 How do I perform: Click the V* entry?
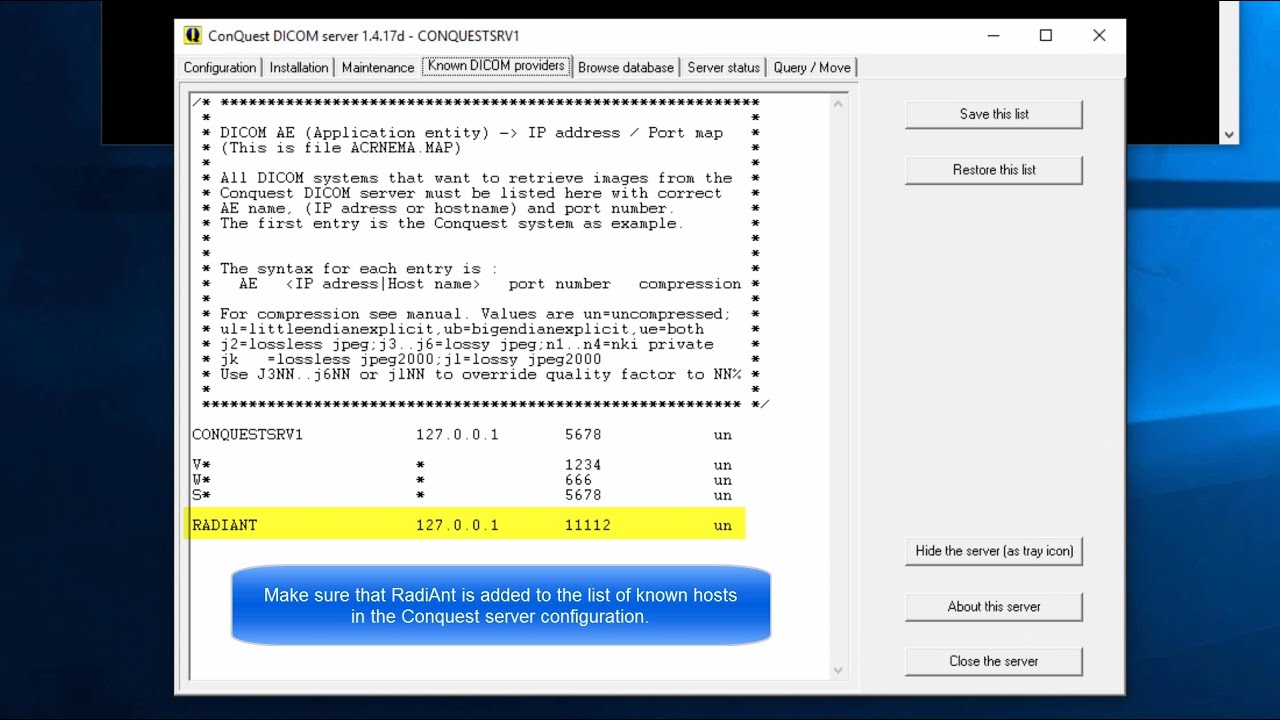(201, 465)
